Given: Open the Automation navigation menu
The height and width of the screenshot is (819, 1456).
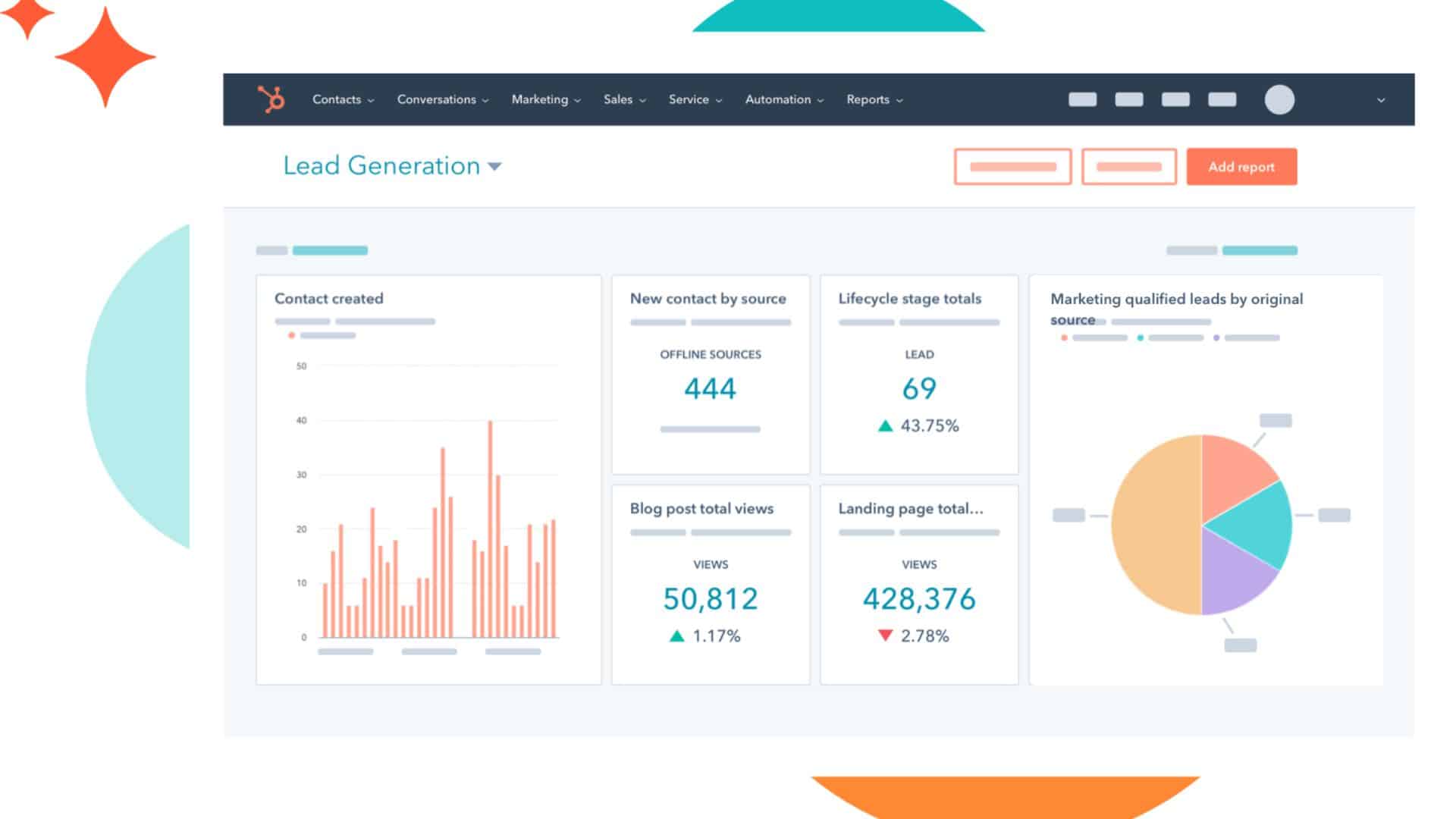Looking at the screenshot, I should coord(784,99).
